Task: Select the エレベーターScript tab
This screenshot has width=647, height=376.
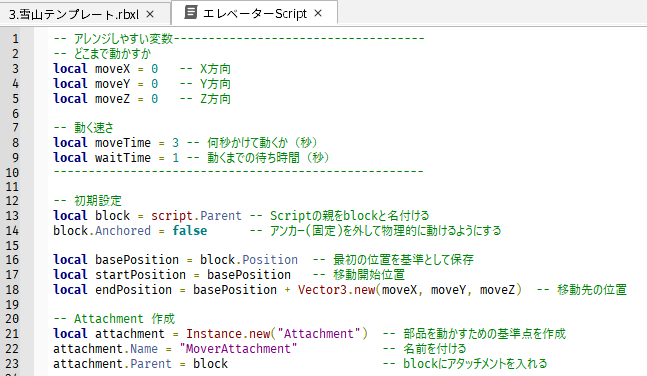Action: tap(255, 14)
